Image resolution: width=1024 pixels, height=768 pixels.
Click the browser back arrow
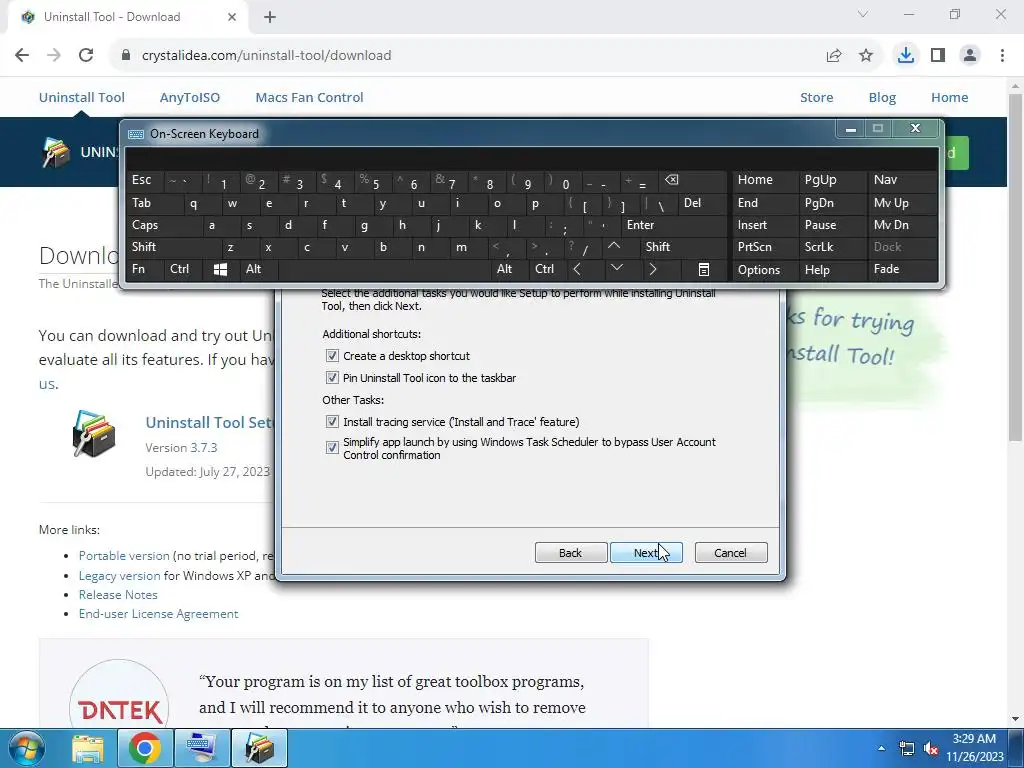(22, 56)
